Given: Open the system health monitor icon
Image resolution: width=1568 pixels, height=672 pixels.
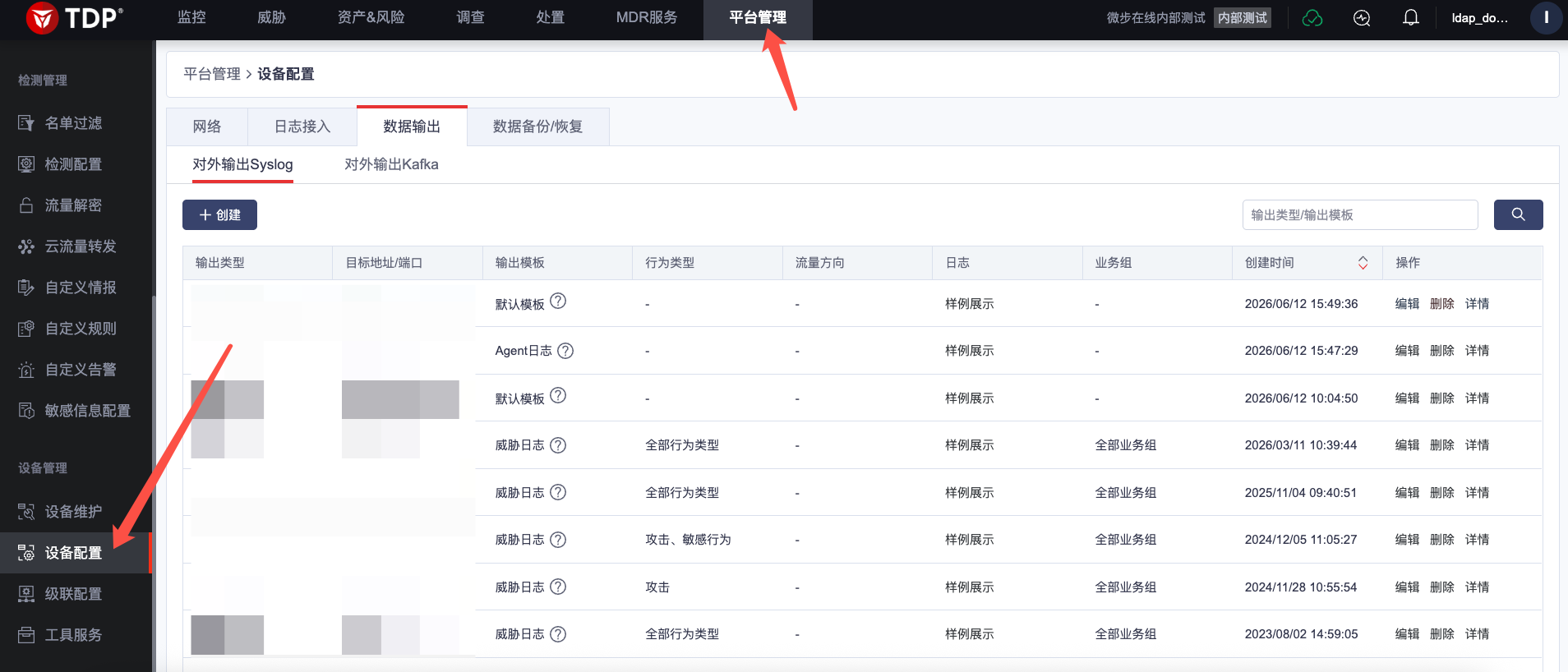Looking at the screenshot, I should (1362, 18).
